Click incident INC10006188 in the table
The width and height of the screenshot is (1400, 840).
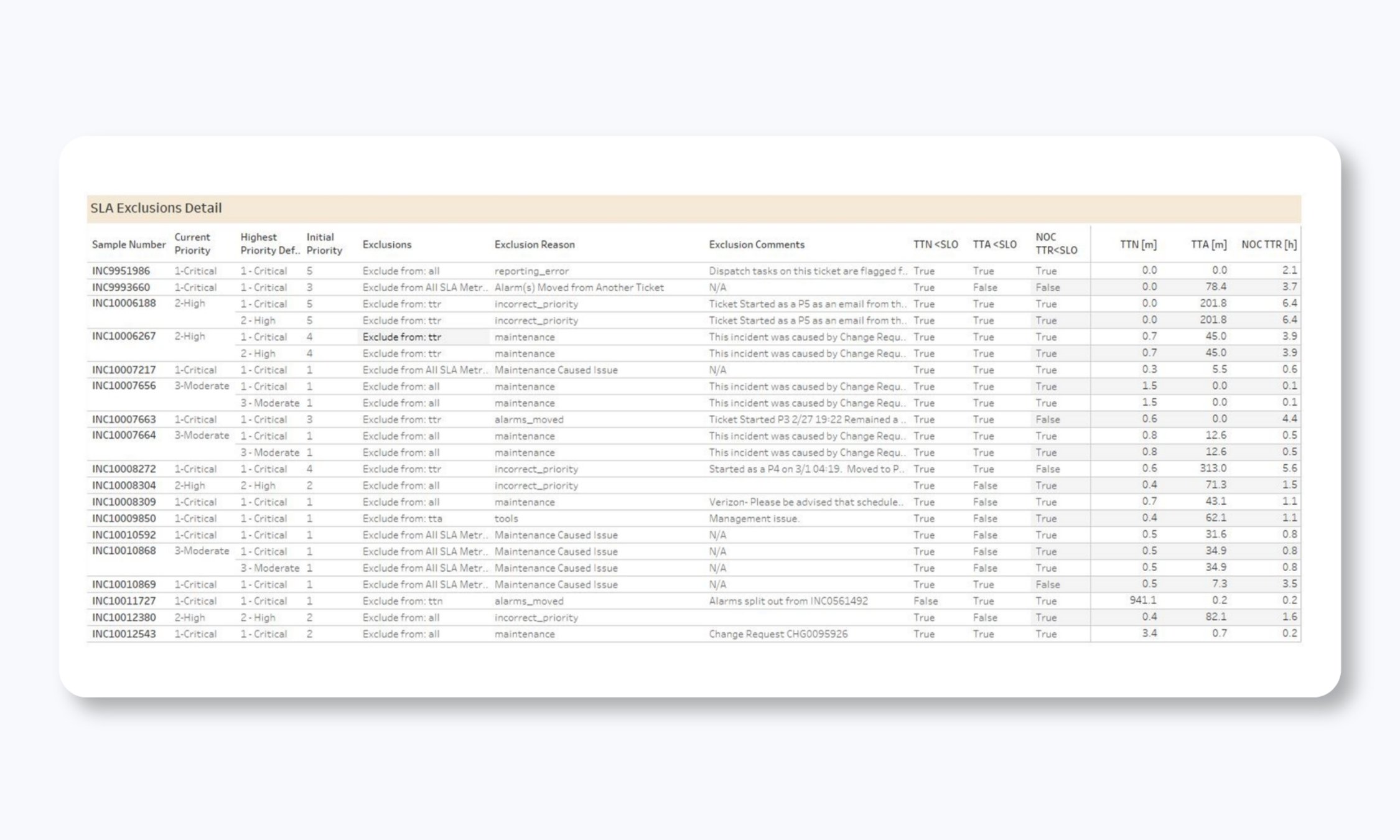[x=124, y=304]
